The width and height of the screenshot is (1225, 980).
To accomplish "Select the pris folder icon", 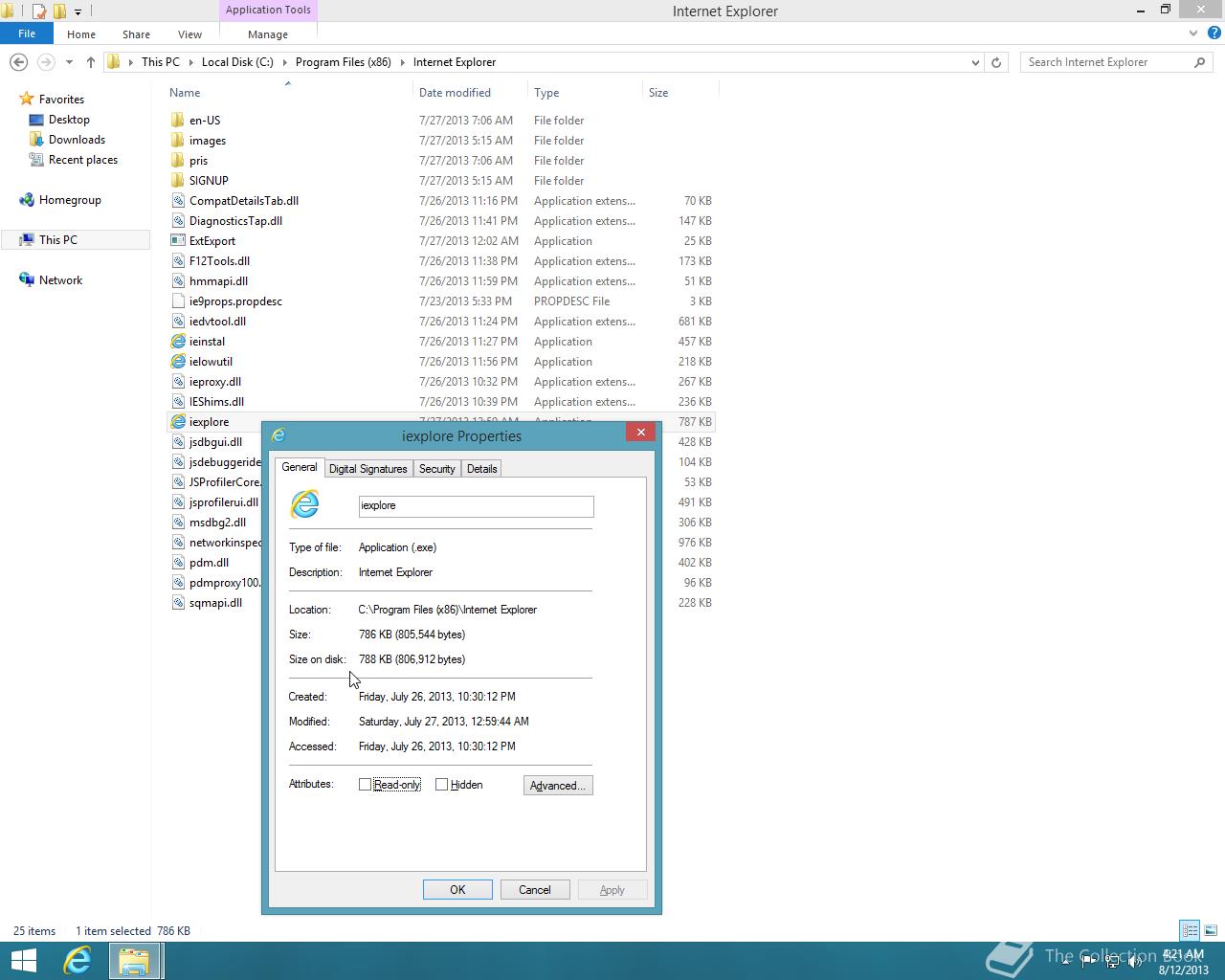I will coord(178,161).
